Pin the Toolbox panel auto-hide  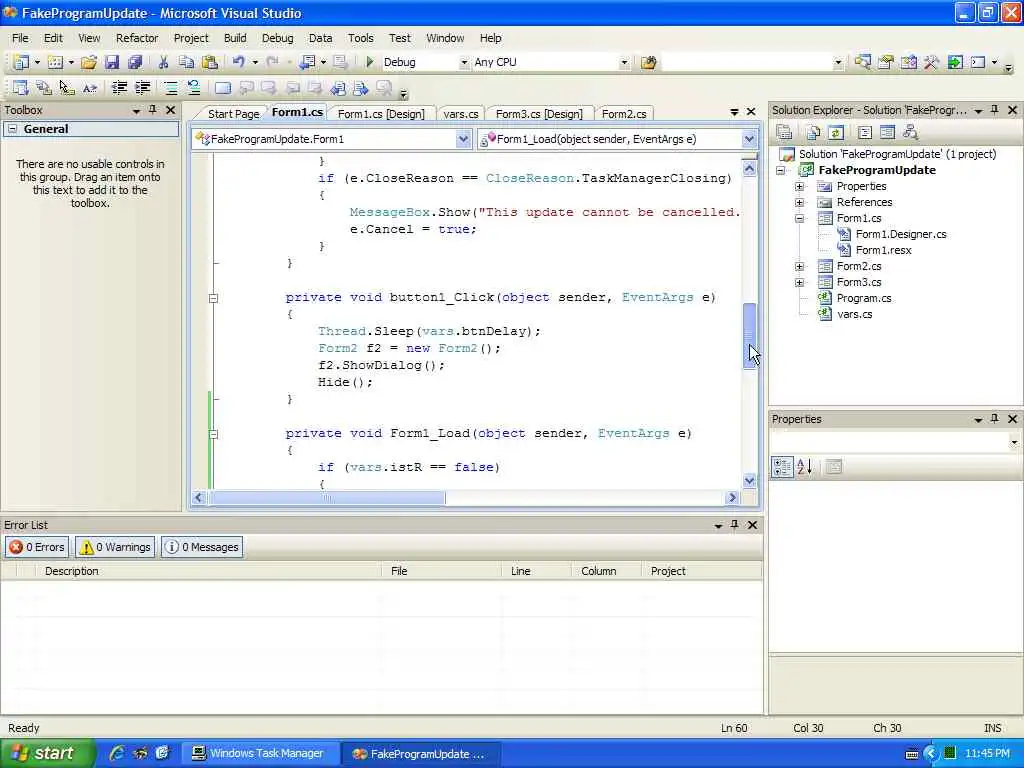(x=153, y=110)
